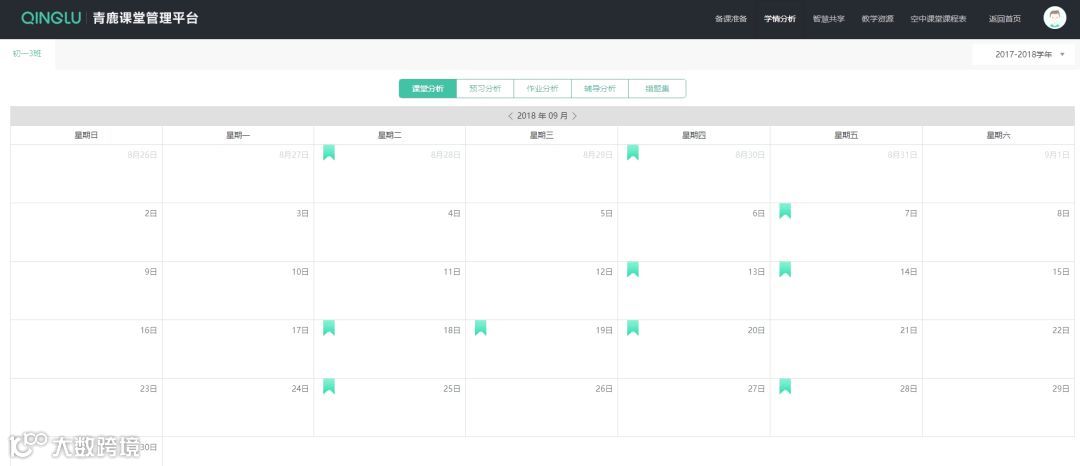Click the 星期日 column header
Viewport: 1080px width, 466px height.
point(86,136)
